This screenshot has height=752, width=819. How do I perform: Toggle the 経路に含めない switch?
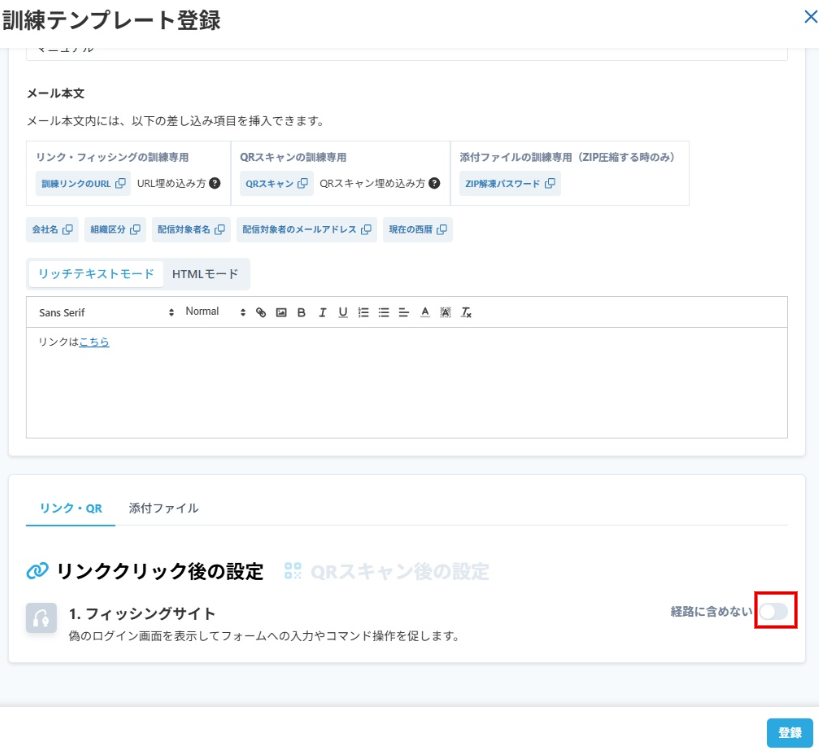(774, 611)
